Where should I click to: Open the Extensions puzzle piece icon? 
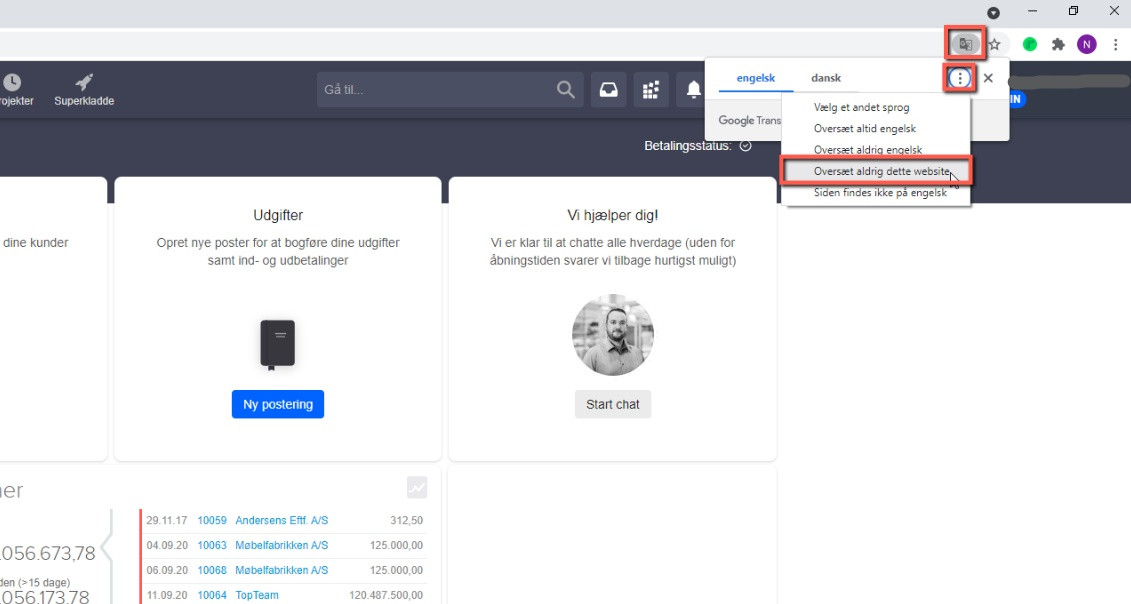(1057, 44)
